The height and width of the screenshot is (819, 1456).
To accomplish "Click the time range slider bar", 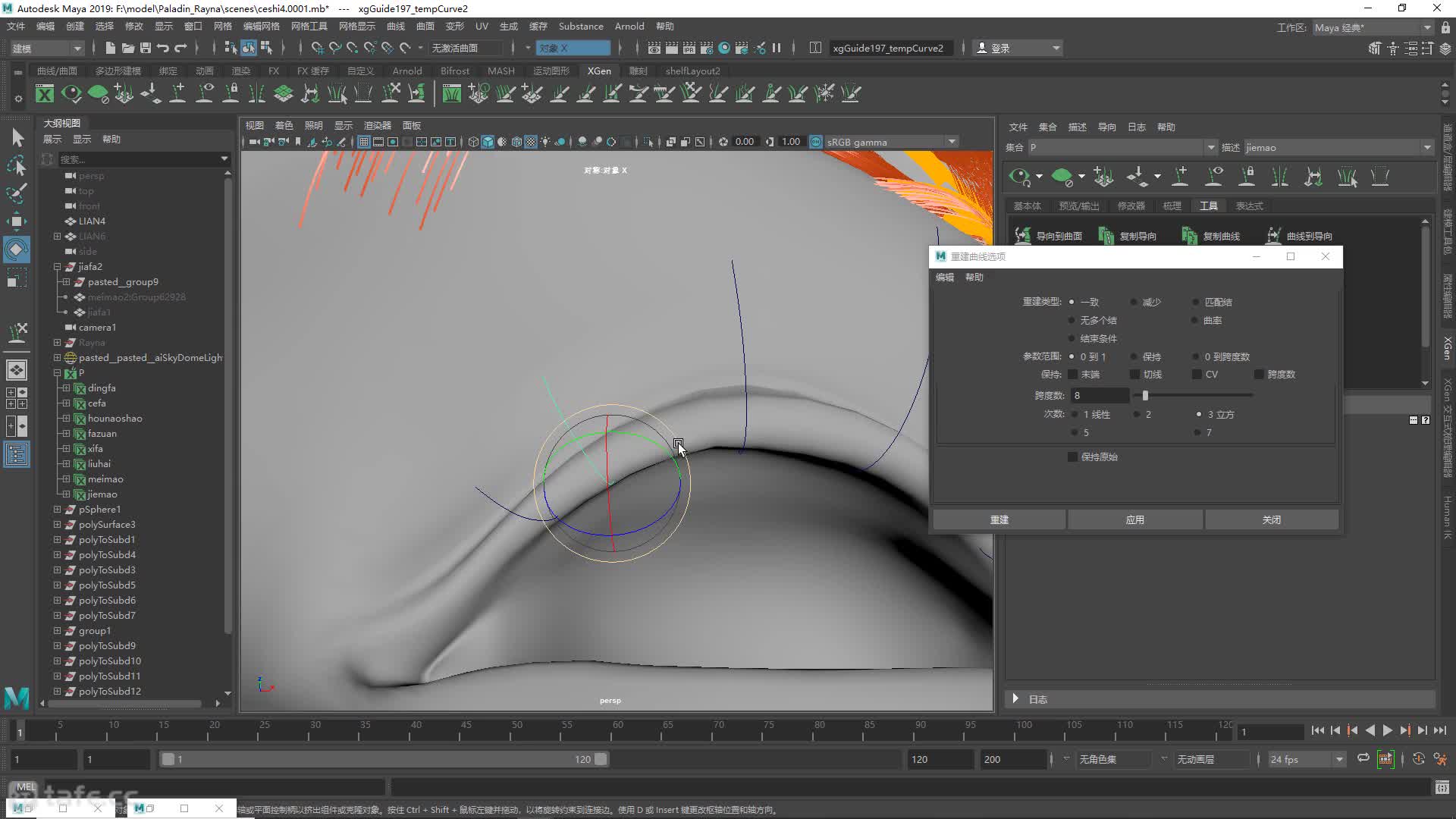I will tap(383, 759).
